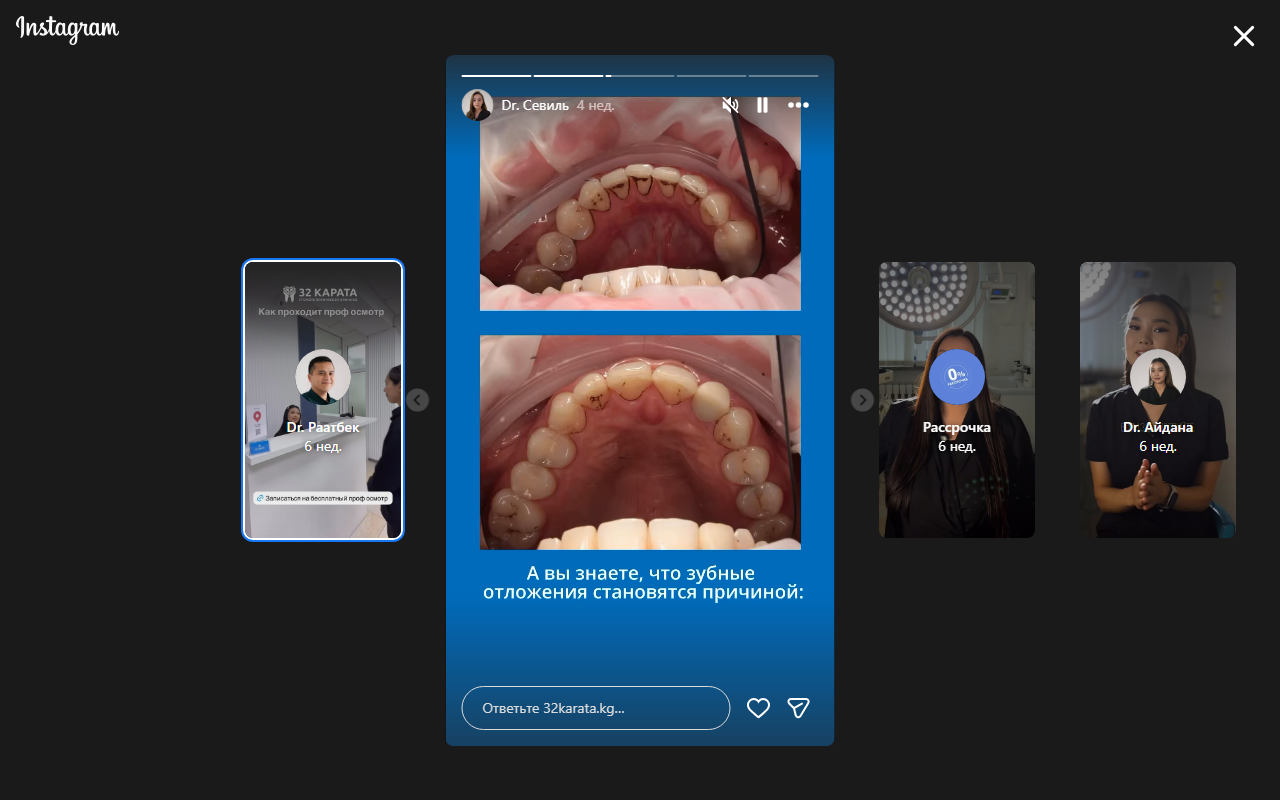The height and width of the screenshot is (800, 1280).
Task: Pause the playing story
Action: coord(762,105)
